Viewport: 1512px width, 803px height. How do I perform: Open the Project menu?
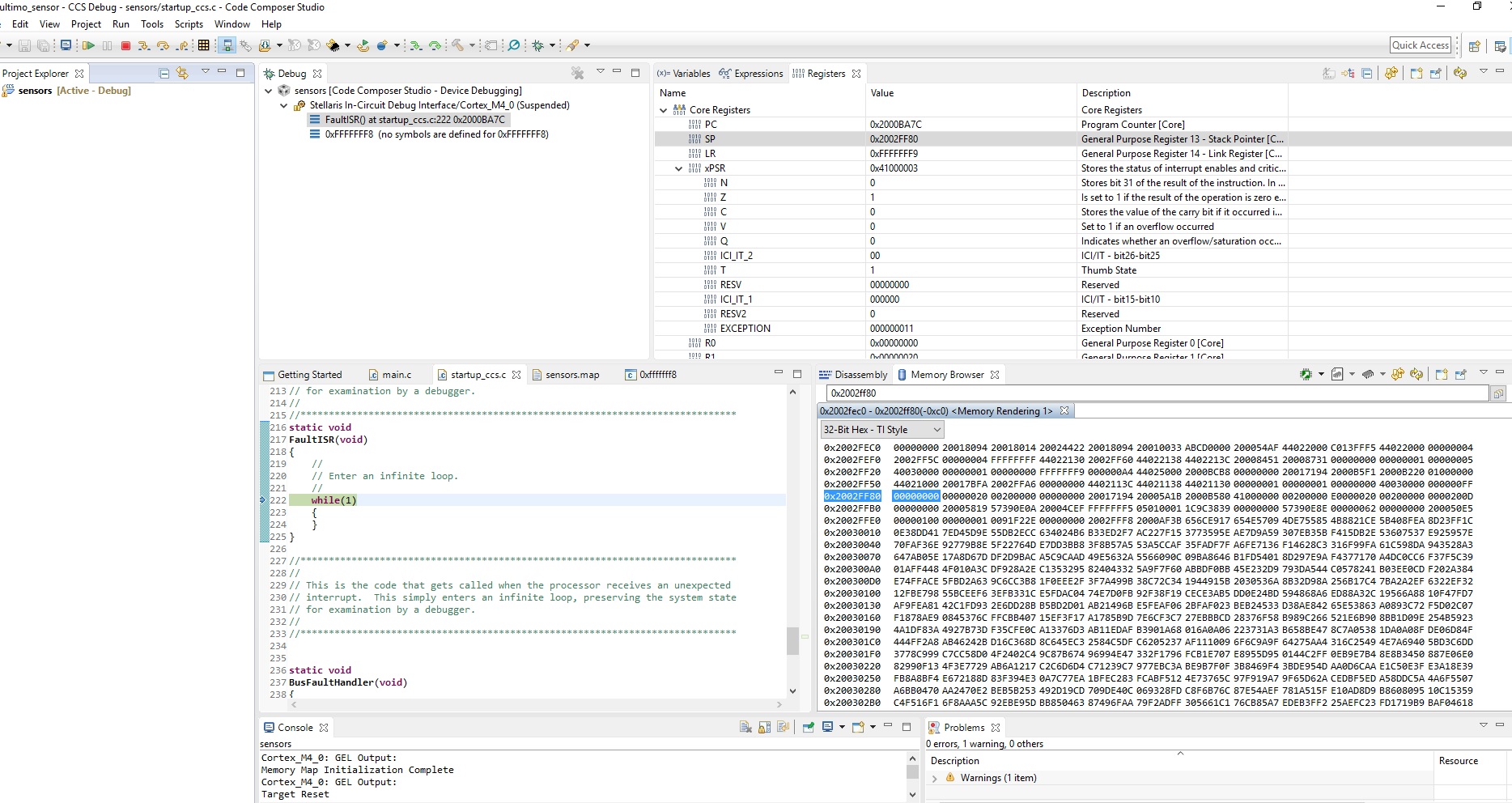tap(86, 24)
